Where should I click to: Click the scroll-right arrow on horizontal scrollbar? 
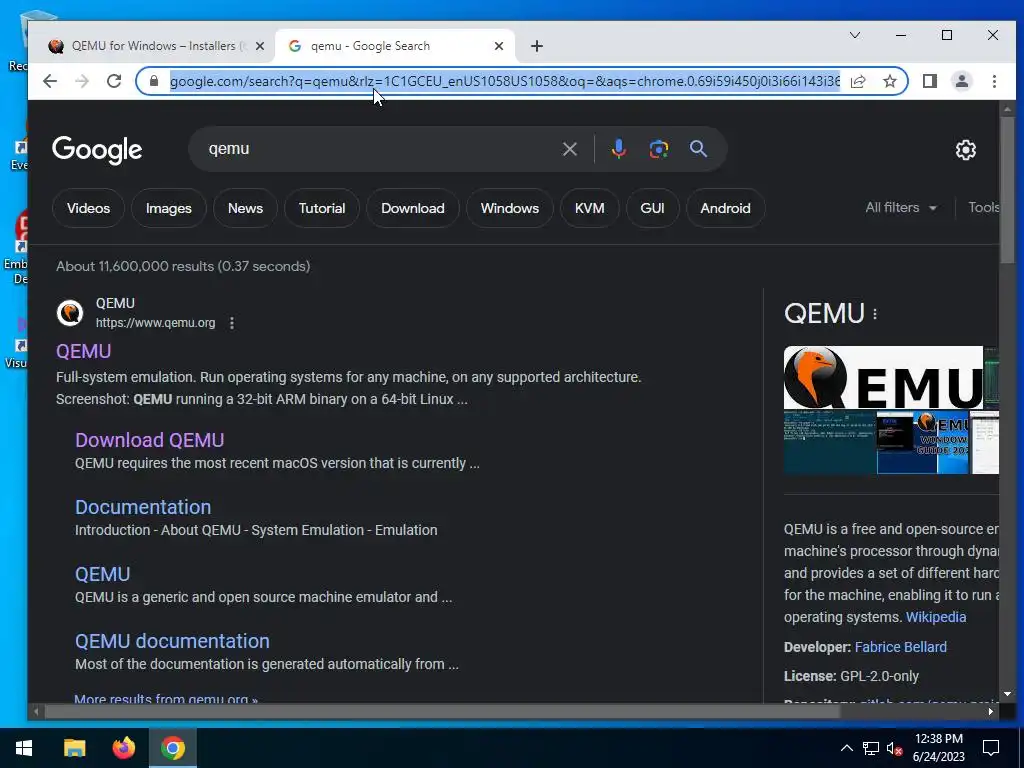coord(991,711)
